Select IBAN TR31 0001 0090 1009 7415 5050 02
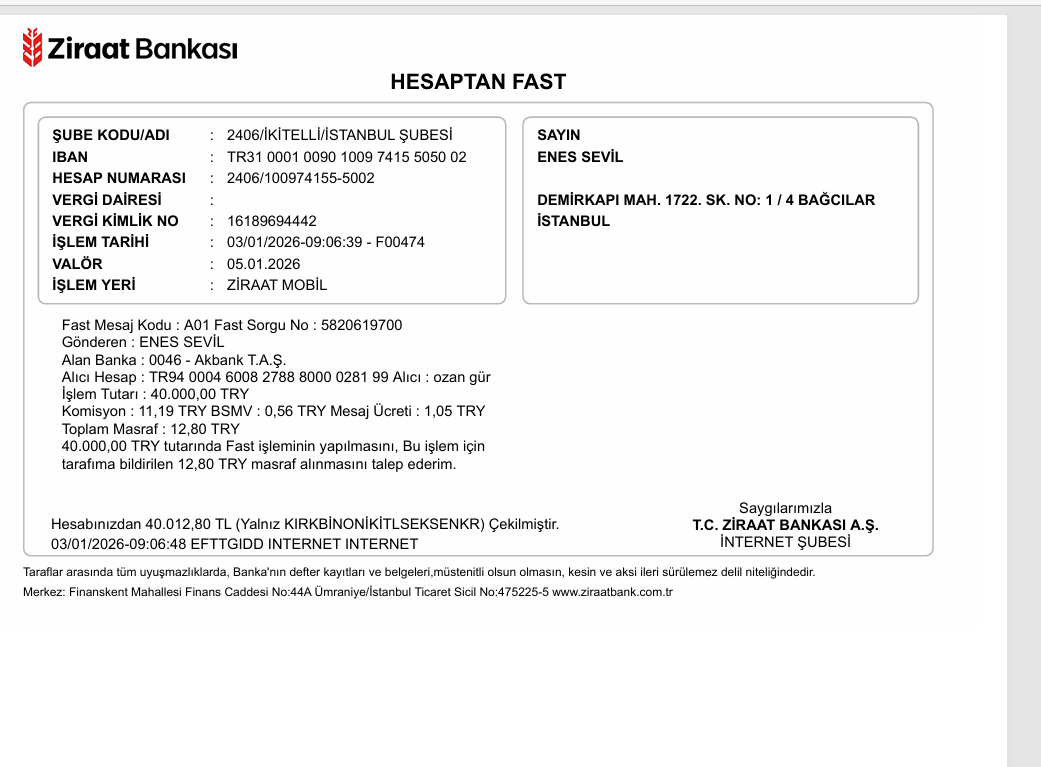Screen dimensions: 1041x767 pos(347,157)
